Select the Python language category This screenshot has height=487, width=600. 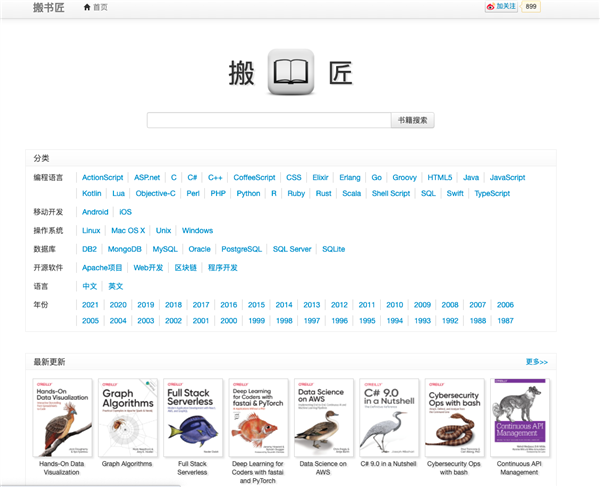[248, 194]
